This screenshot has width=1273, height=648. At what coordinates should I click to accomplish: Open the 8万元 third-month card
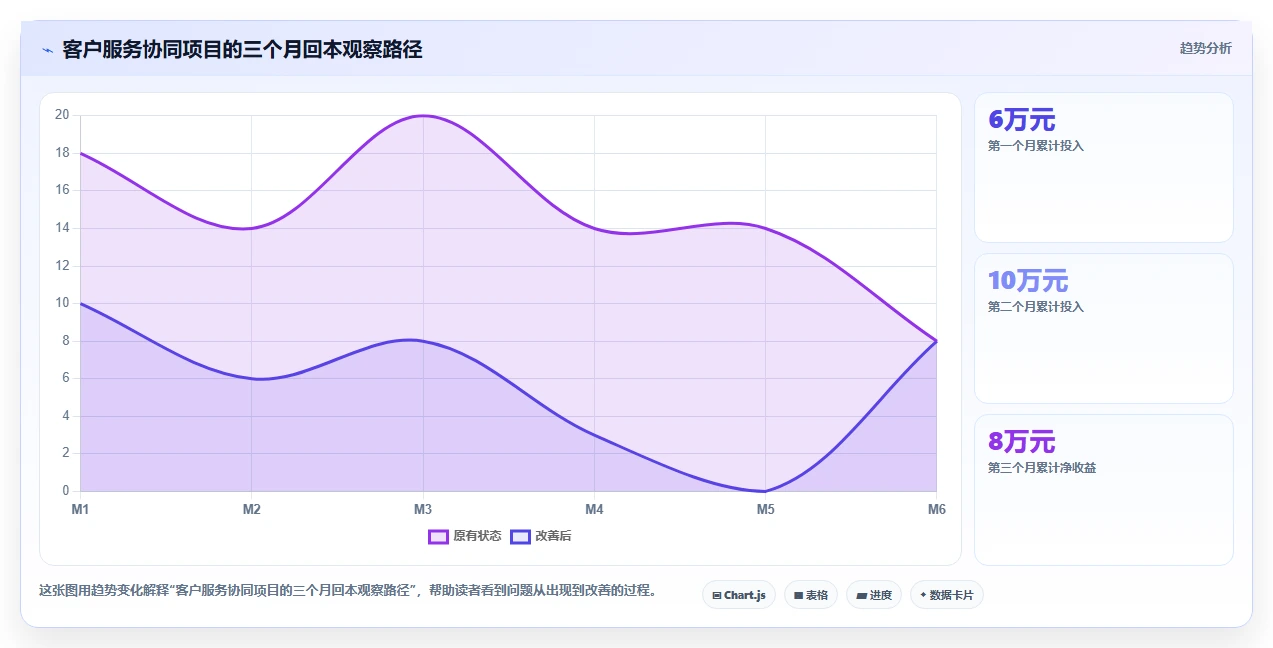[x=1104, y=490]
